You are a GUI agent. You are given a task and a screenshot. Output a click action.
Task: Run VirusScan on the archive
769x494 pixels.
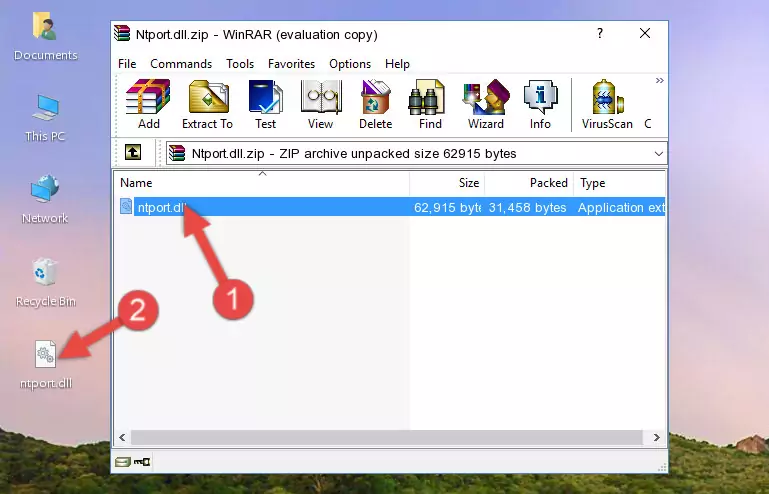pos(607,104)
